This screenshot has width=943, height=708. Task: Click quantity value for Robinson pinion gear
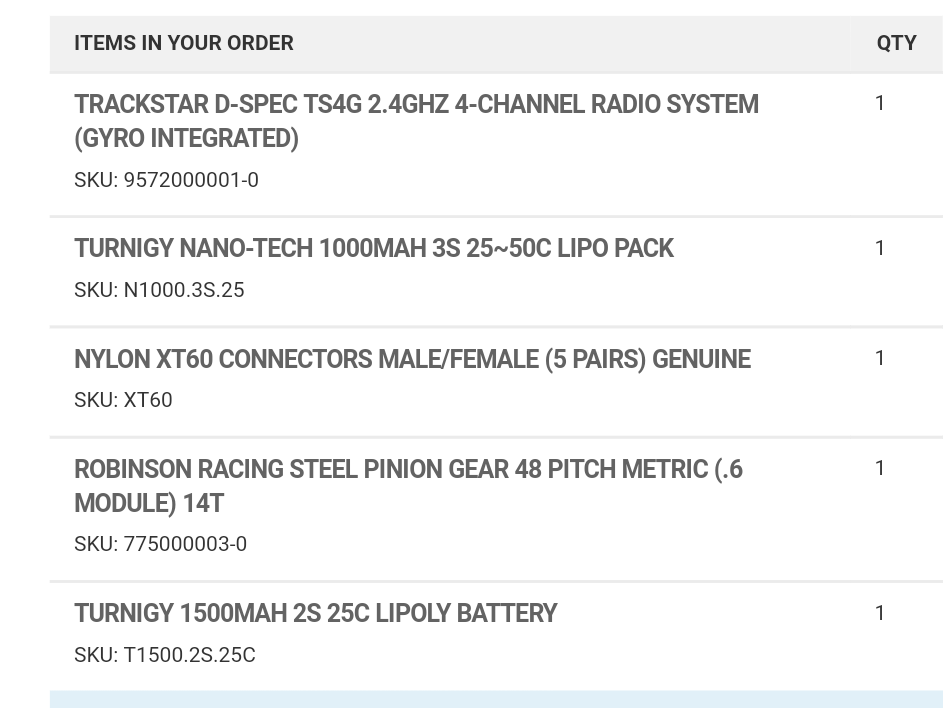pos(880,468)
